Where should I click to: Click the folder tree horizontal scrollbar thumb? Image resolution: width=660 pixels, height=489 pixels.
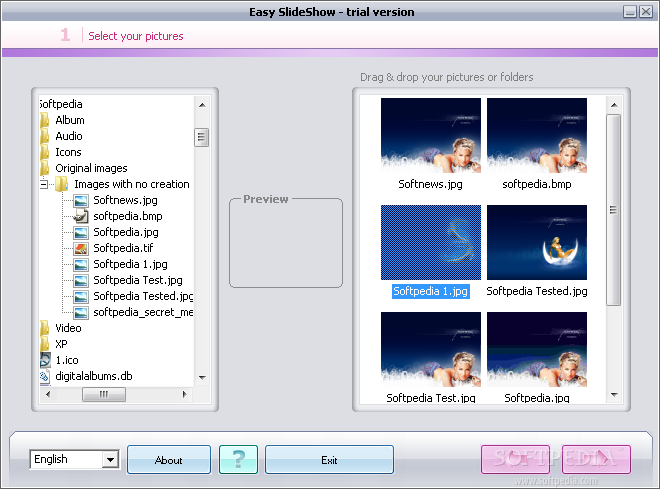pyautogui.click(x=104, y=394)
